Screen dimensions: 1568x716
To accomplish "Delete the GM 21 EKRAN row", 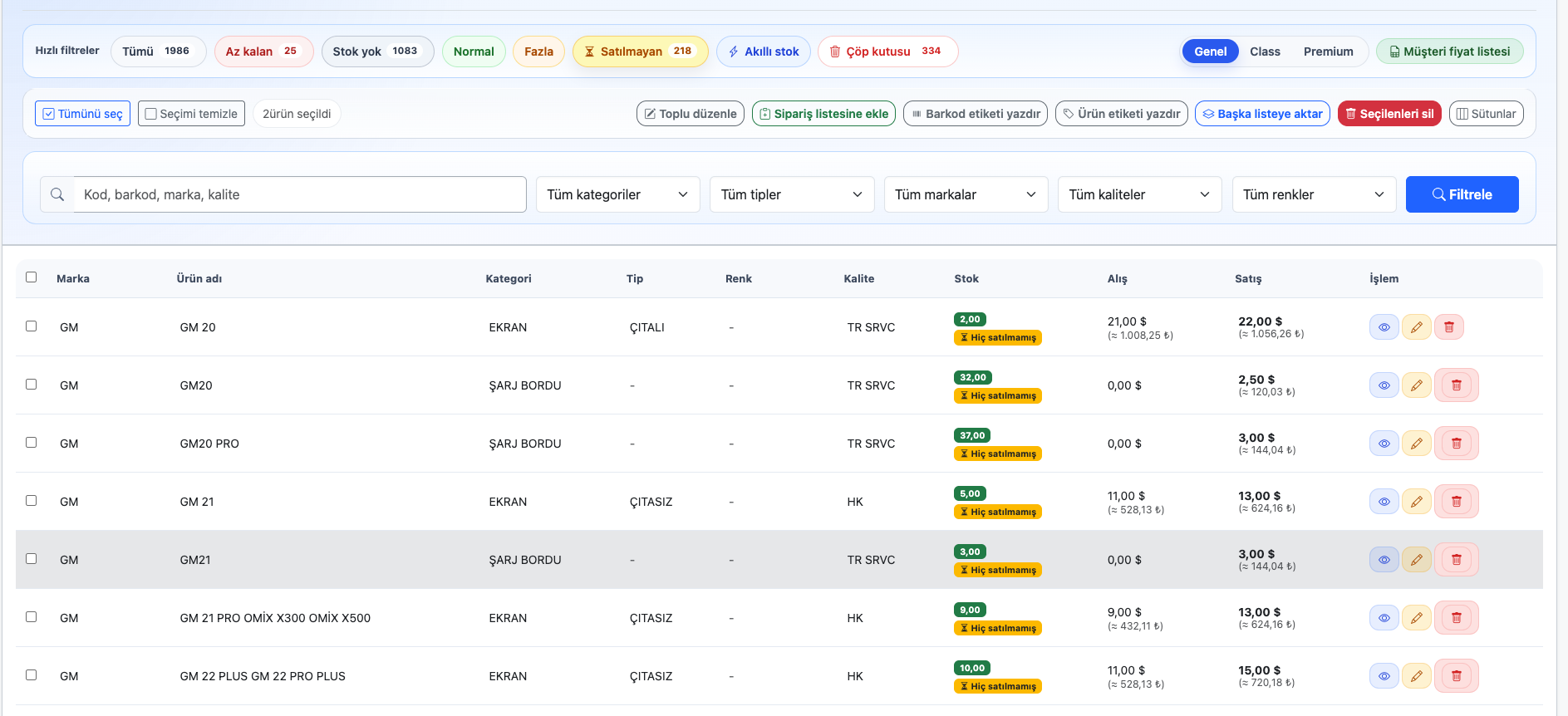I will coord(1456,502).
